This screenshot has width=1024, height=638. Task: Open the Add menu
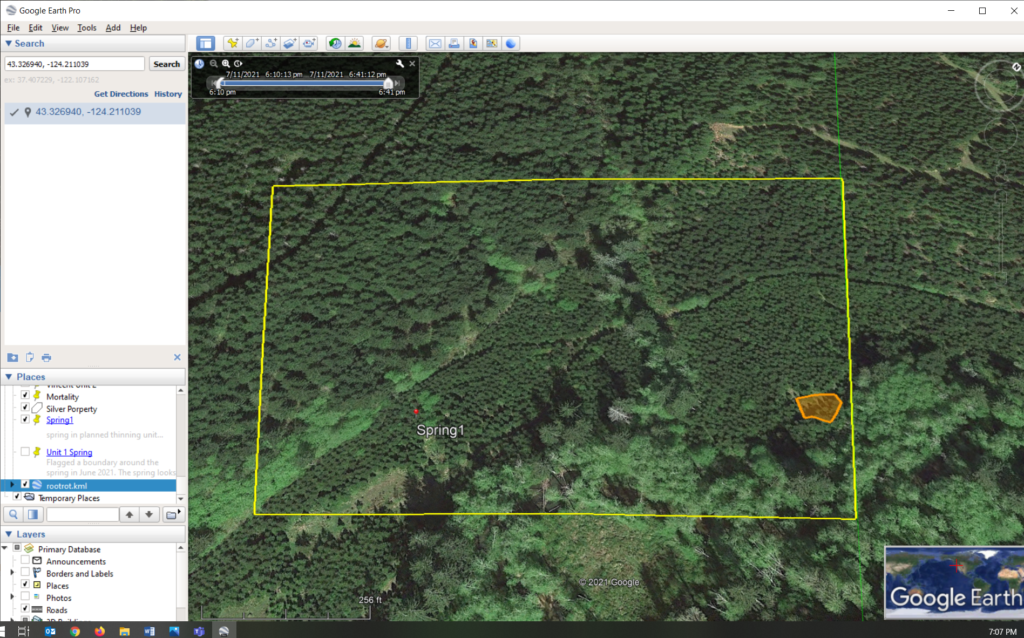pos(113,27)
